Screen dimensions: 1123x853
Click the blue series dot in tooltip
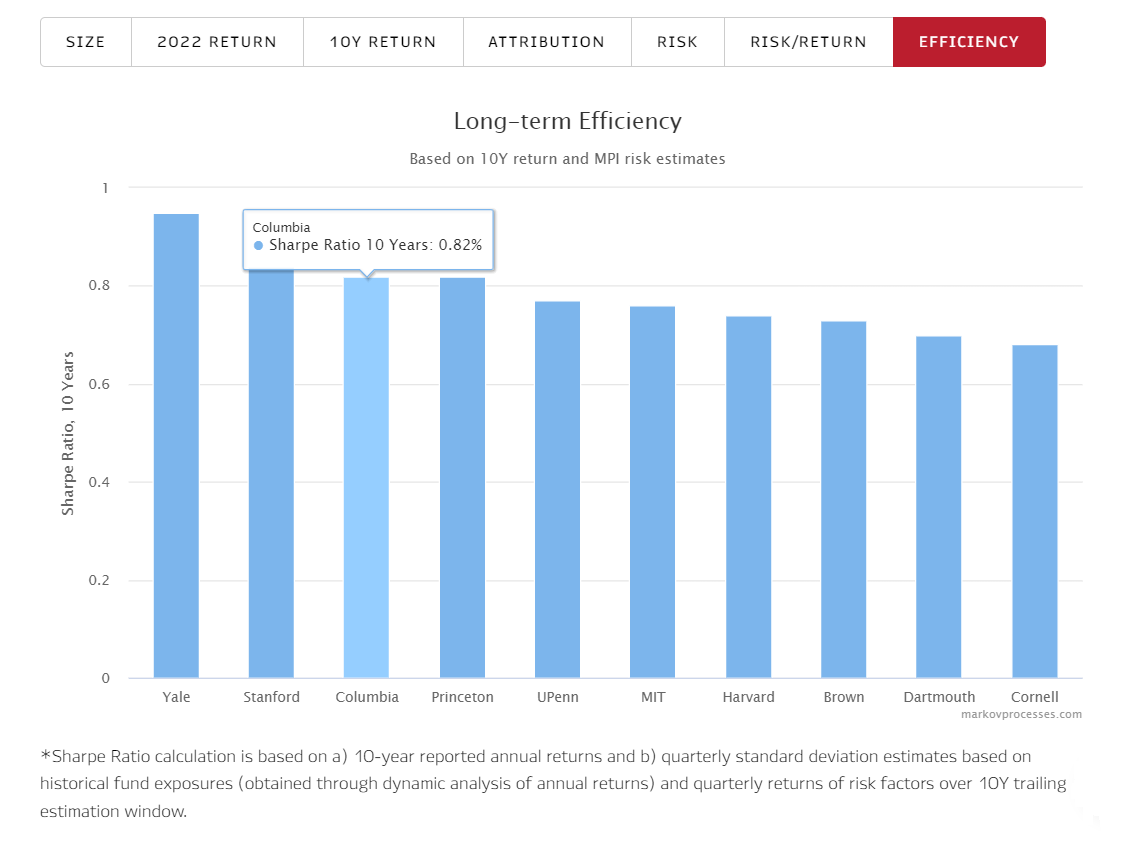click(x=259, y=245)
